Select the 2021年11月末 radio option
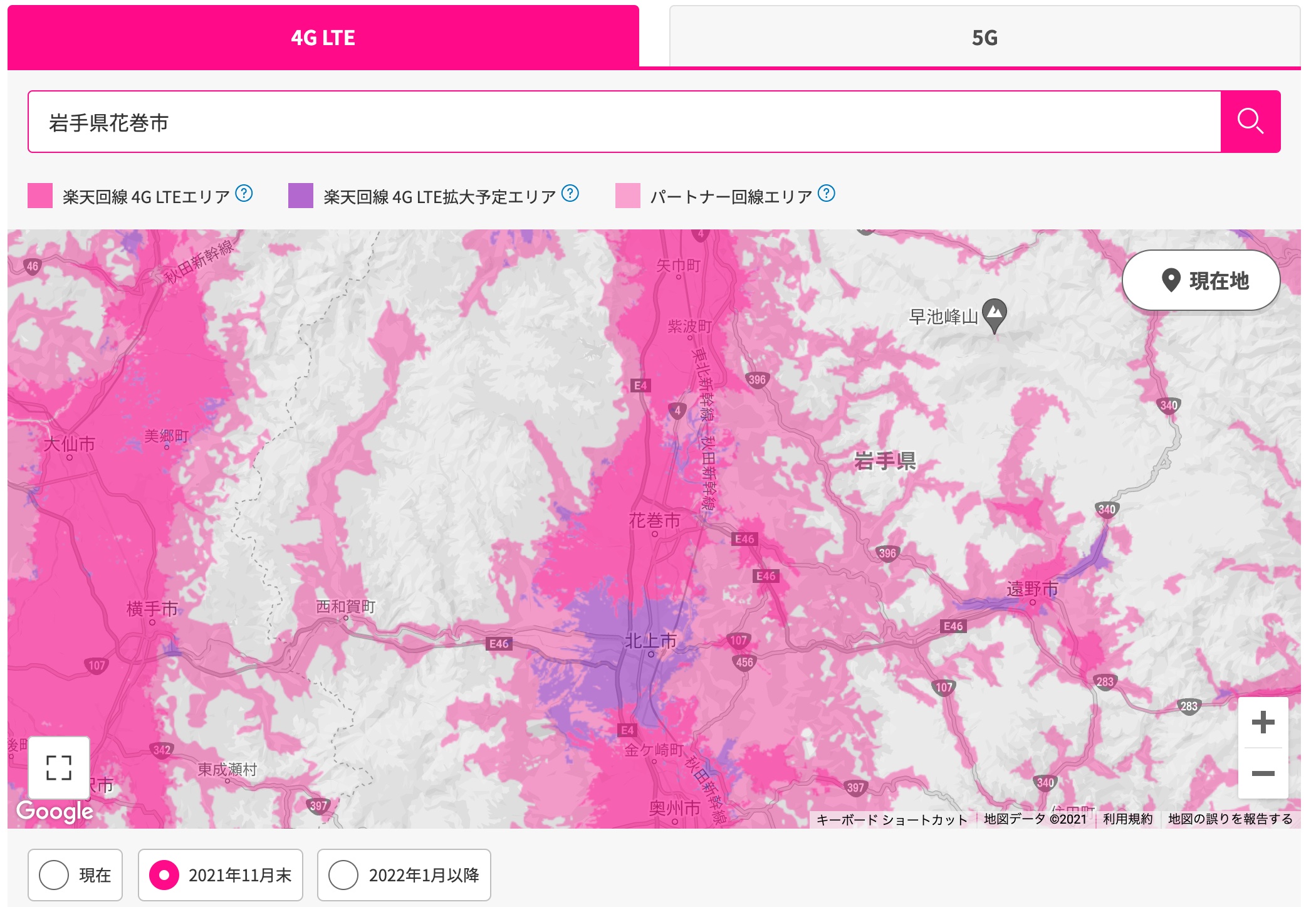1316x907 pixels. [x=164, y=874]
